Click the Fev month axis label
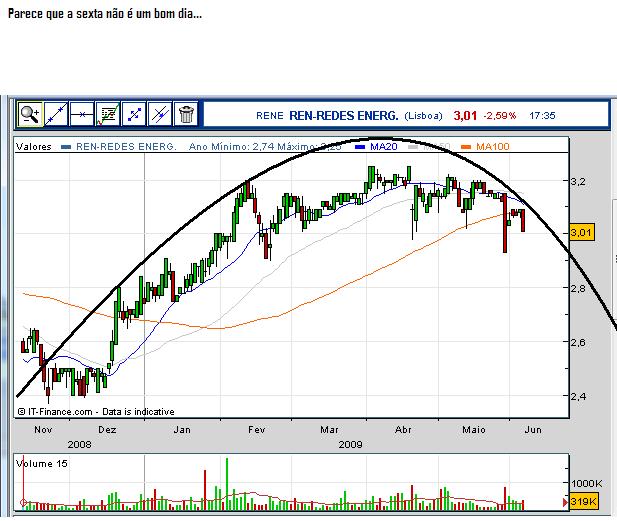617x521 pixels. 257,430
